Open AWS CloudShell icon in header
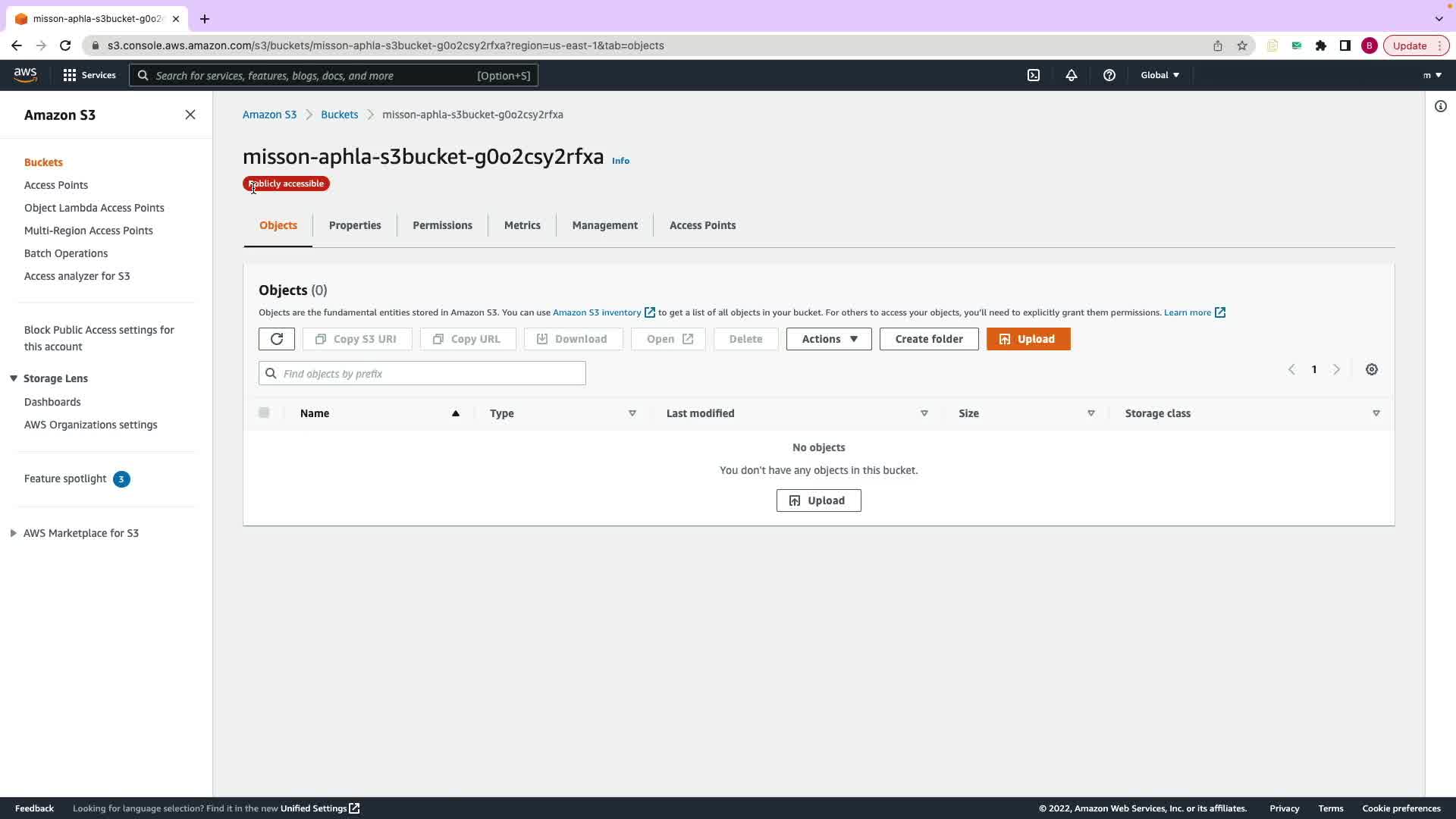 (1034, 75)
